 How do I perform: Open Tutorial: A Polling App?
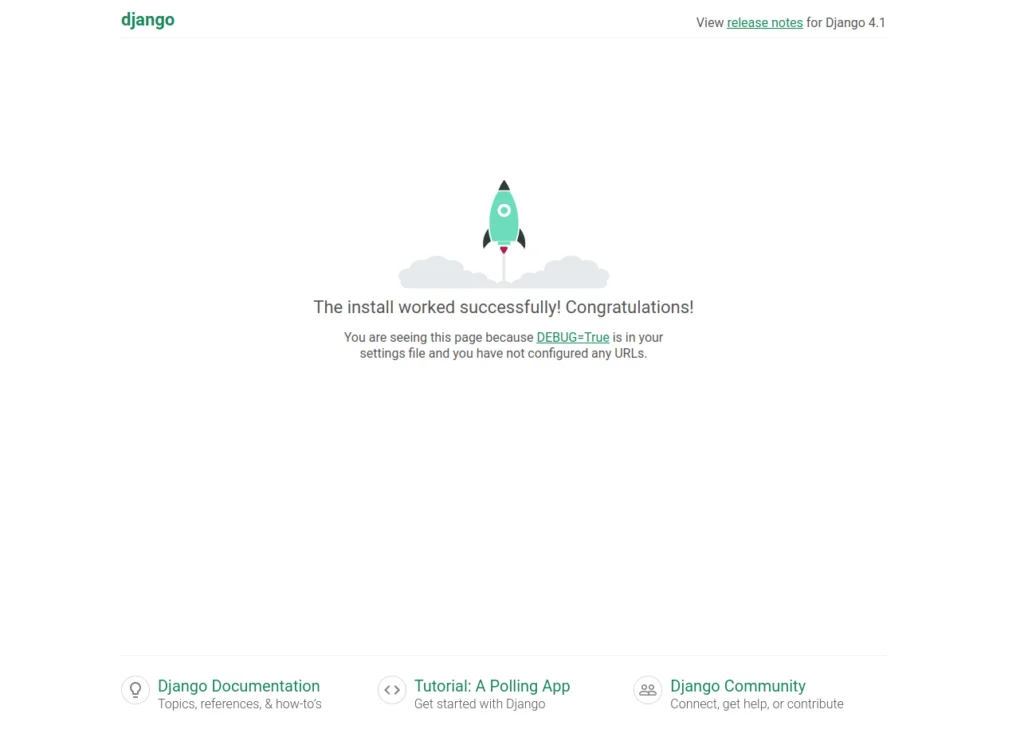click(492, 686)
